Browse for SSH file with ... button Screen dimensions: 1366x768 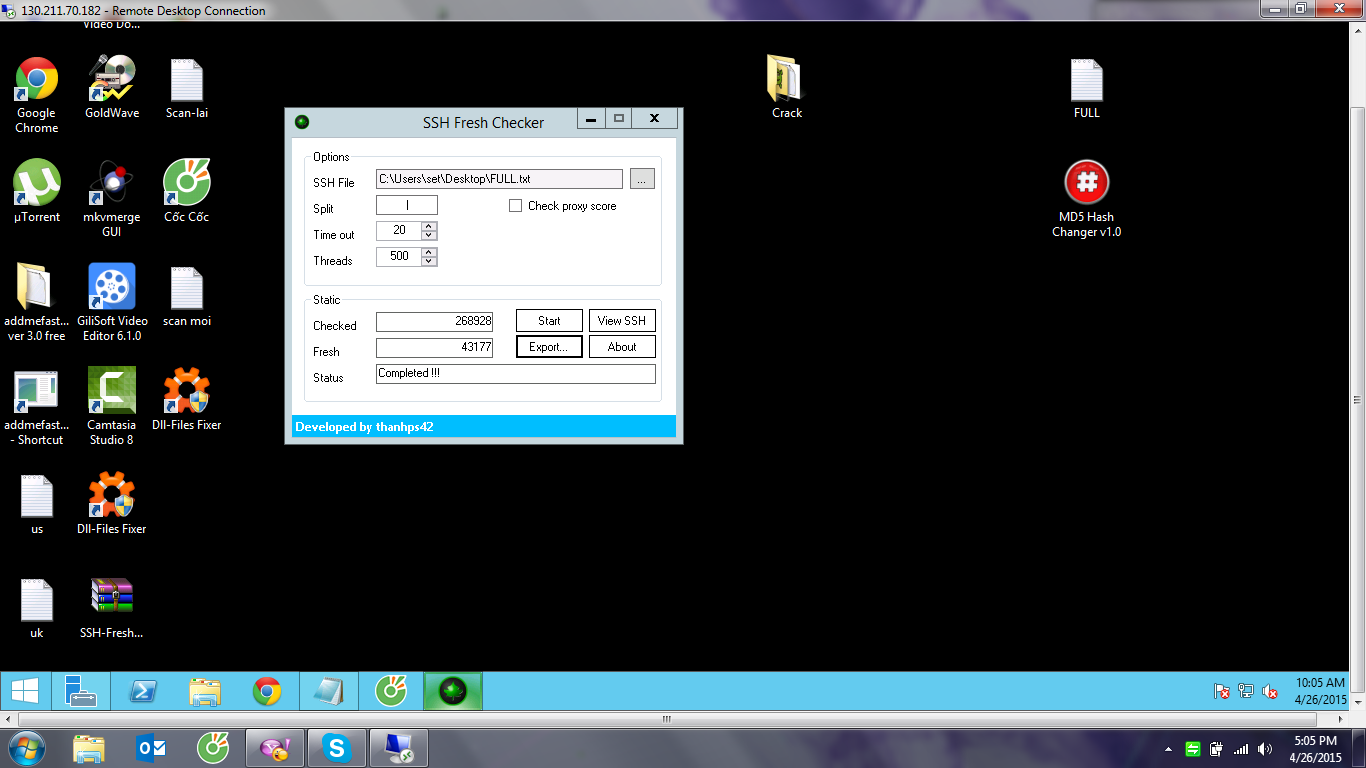click(642, 179)
